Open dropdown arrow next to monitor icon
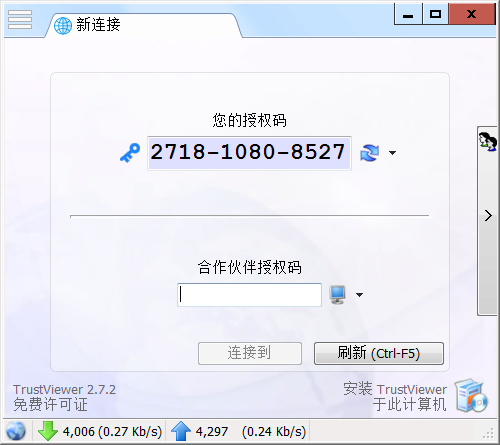This screenshot has height=445, width=500. pos(359,295)
